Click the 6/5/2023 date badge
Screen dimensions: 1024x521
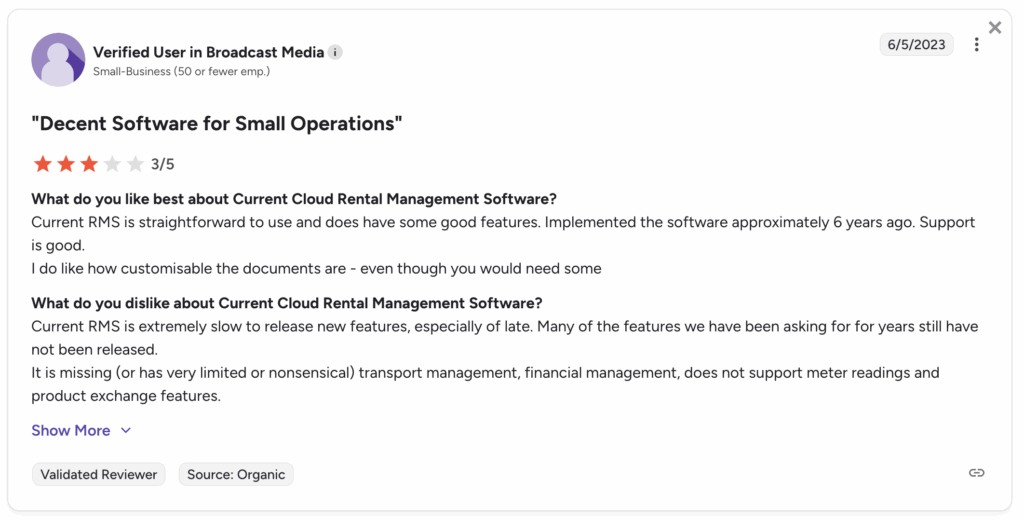point(916,45)
